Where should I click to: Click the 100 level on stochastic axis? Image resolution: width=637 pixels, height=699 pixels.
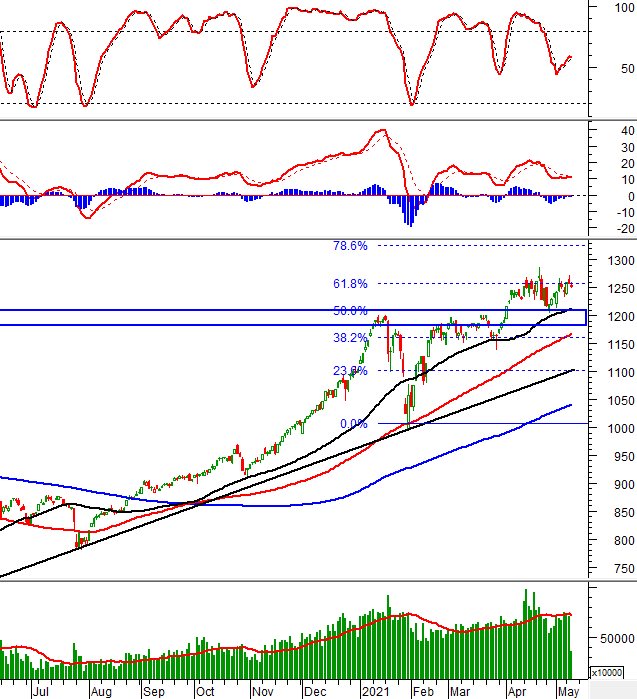click(624, 8)
